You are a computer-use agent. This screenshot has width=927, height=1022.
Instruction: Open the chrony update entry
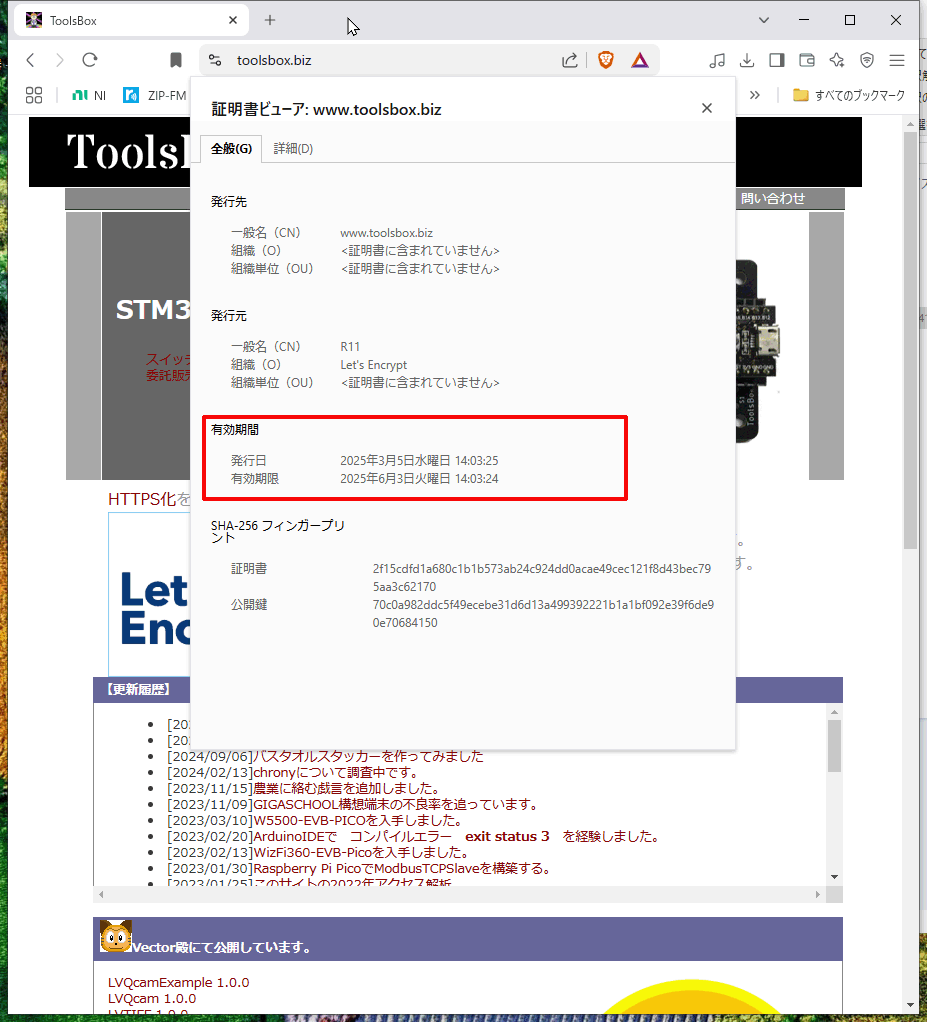point(335,772)
